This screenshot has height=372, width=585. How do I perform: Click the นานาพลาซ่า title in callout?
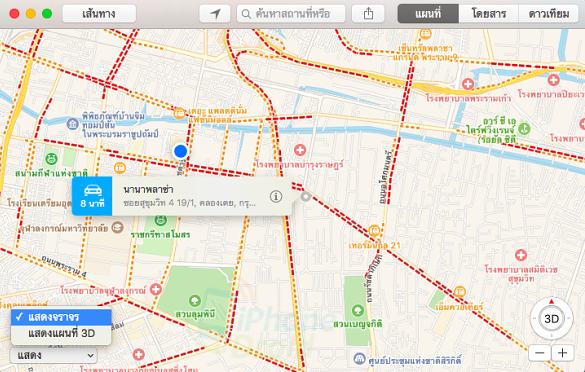[148, 189]
